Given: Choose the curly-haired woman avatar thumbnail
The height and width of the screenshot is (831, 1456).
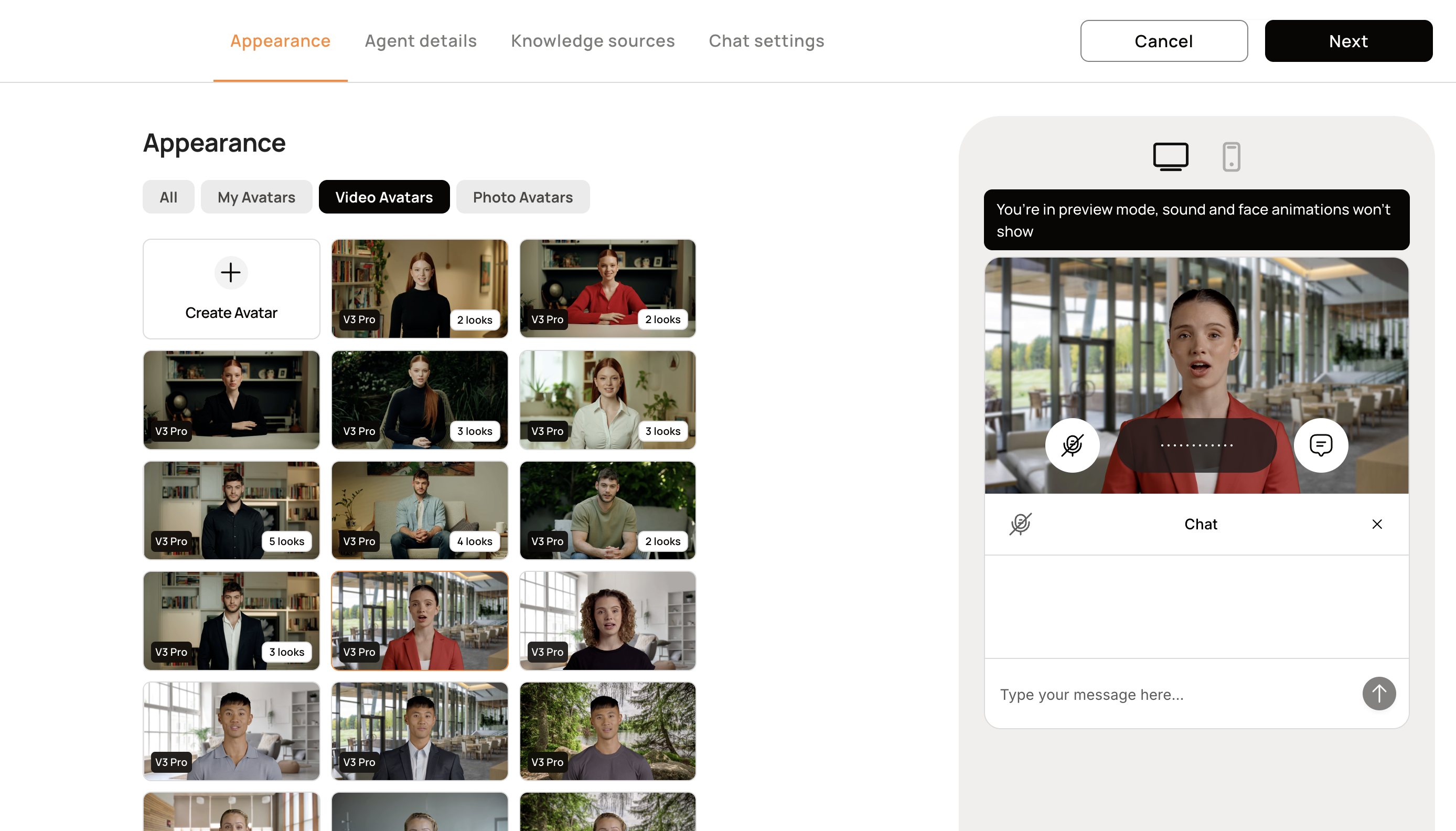Looking at the screenshot, I should (x=607, y=621).
